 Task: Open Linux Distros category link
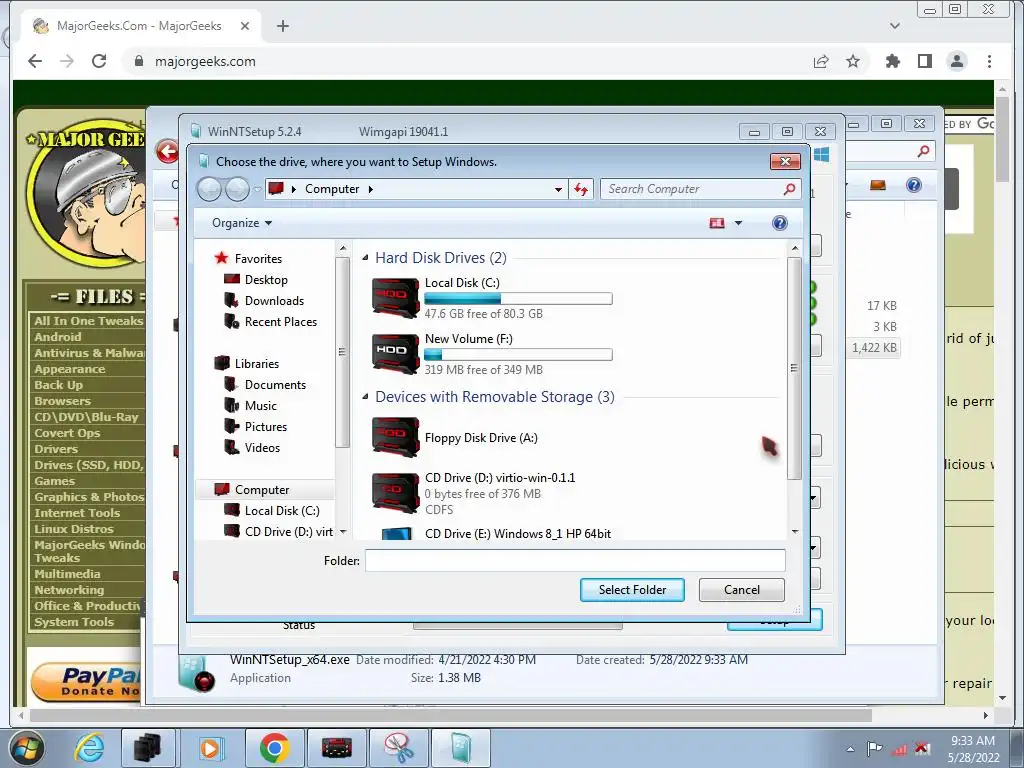click(x=74, y=529)
